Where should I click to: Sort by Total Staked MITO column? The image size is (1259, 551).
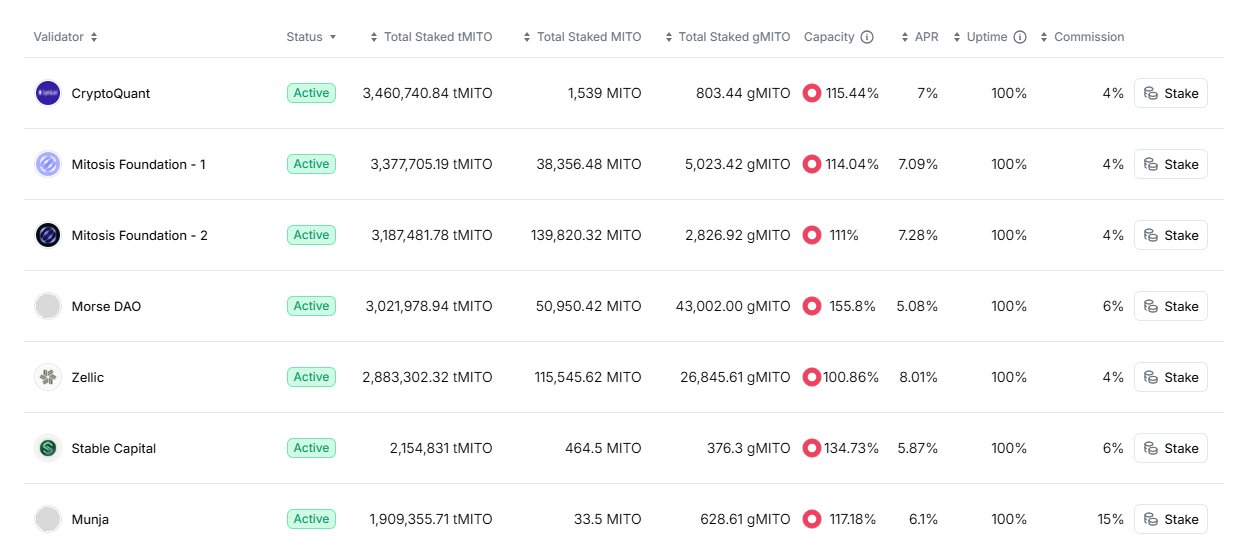pos(582,37)
